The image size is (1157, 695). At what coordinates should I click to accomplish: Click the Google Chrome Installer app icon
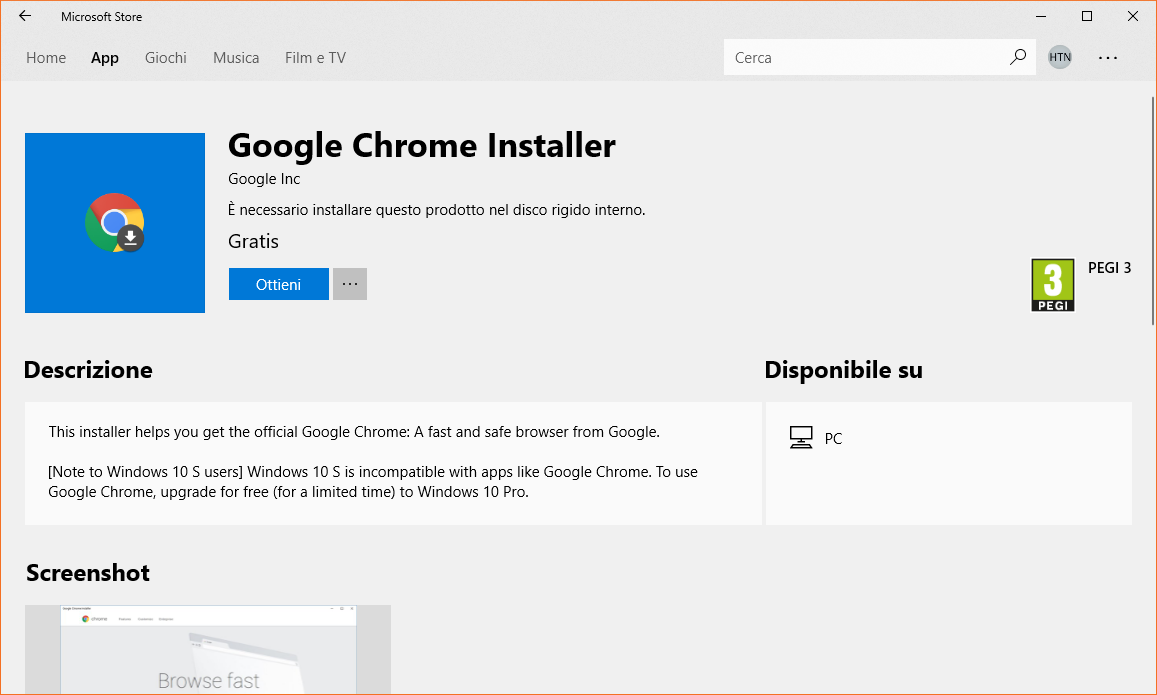pos(114,222)
